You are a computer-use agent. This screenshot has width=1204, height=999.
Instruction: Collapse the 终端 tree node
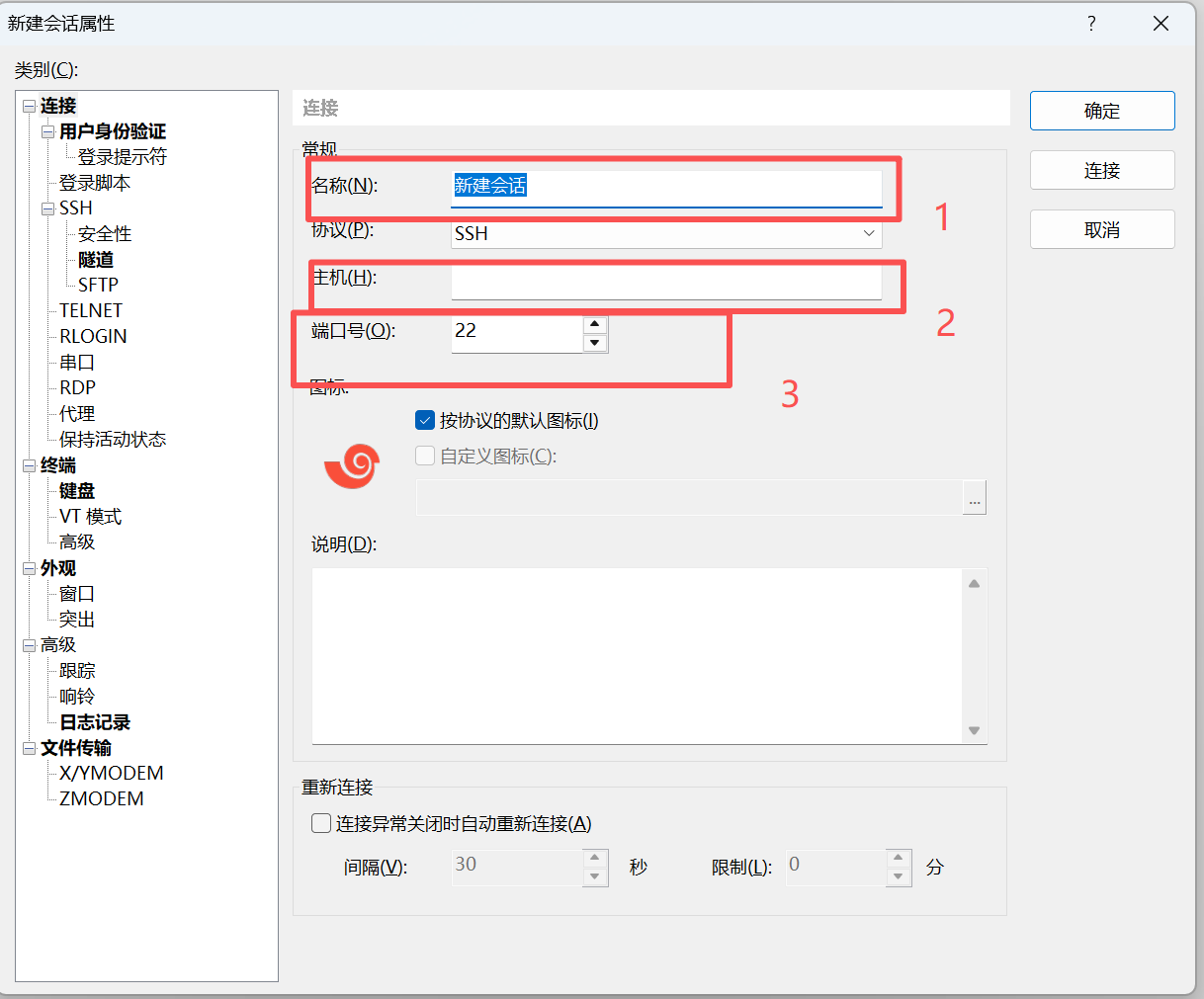pyautogui.click(x=29, y=465)
